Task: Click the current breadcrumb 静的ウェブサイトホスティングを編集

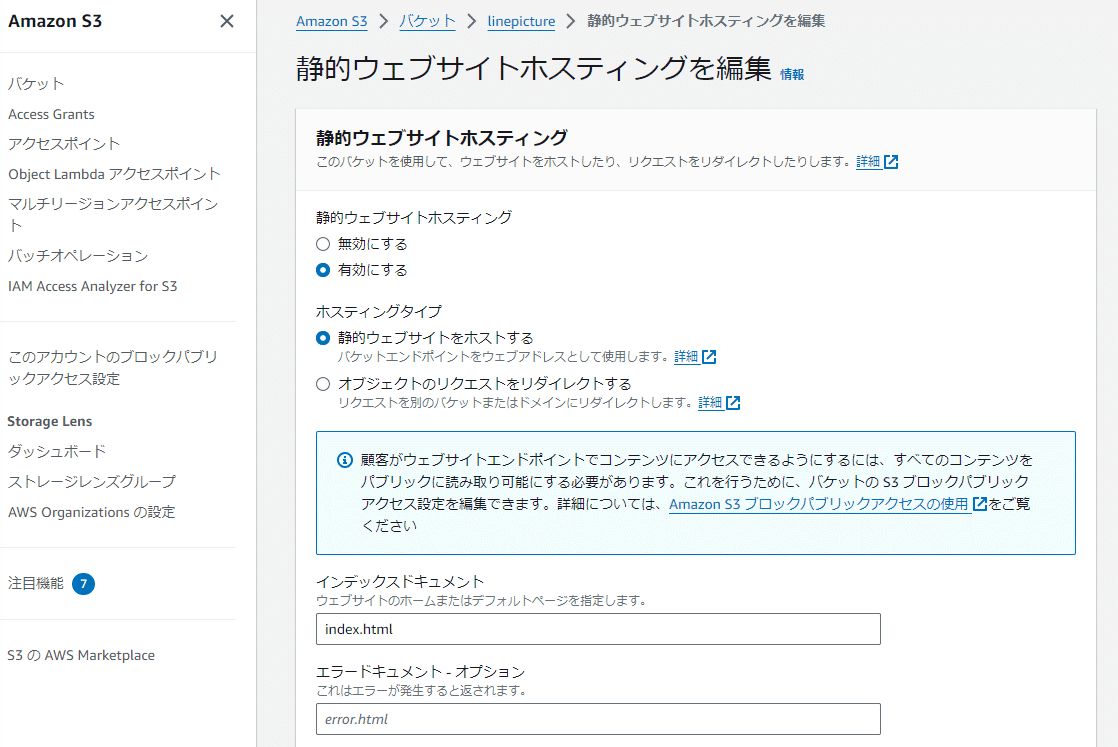Action: [706, 21]
